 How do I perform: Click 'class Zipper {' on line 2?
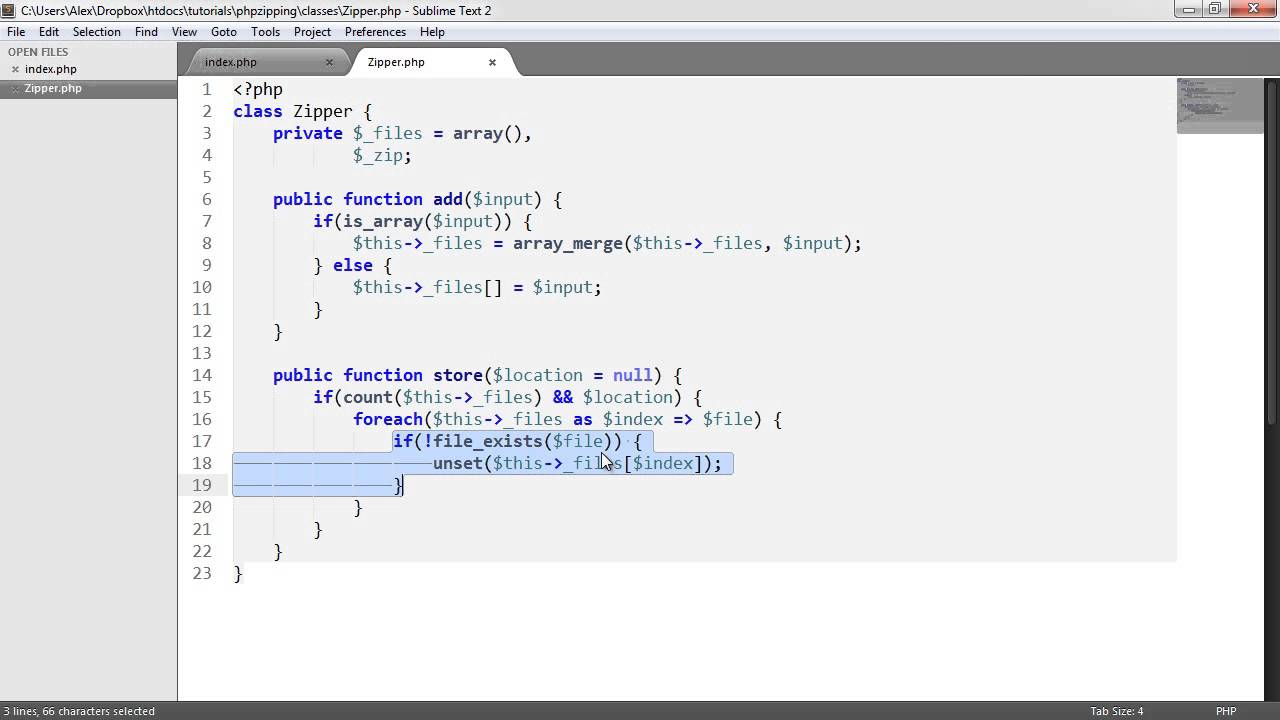(x=302, y=111)
